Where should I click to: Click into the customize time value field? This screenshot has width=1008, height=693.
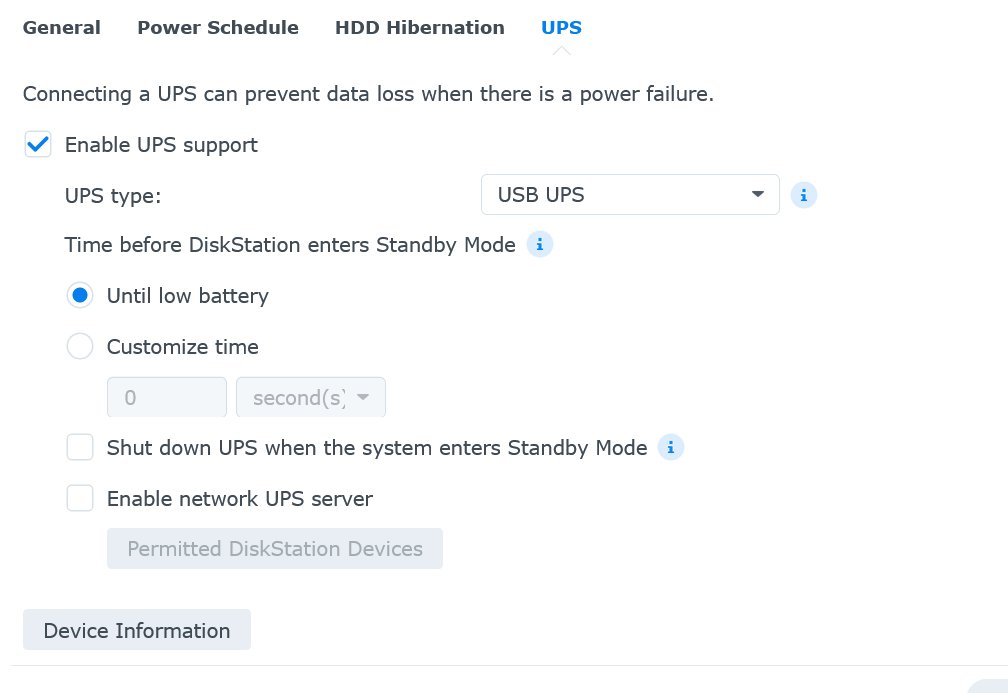tap(166, 397)
